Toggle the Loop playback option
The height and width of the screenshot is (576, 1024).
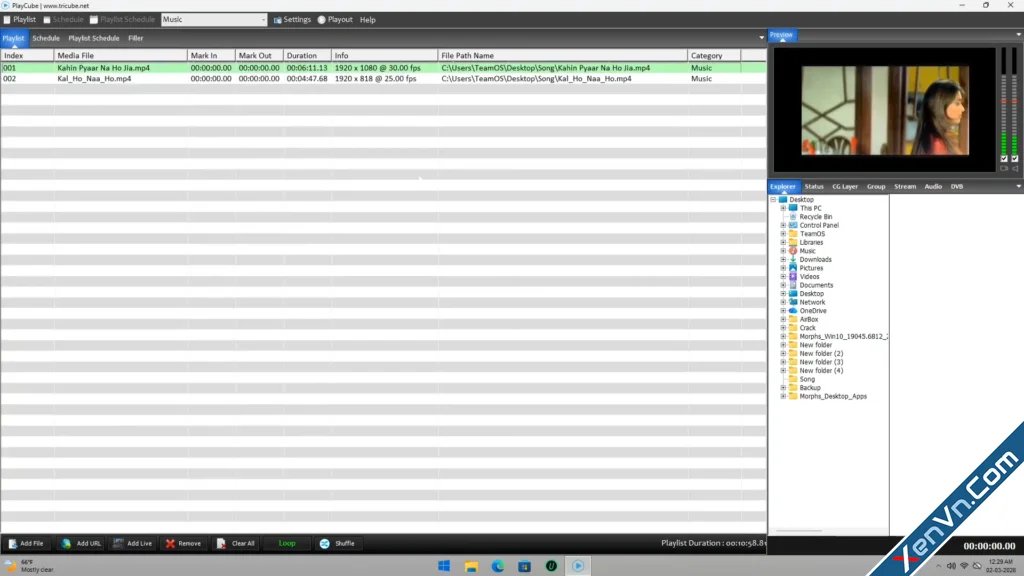(287, 543)
